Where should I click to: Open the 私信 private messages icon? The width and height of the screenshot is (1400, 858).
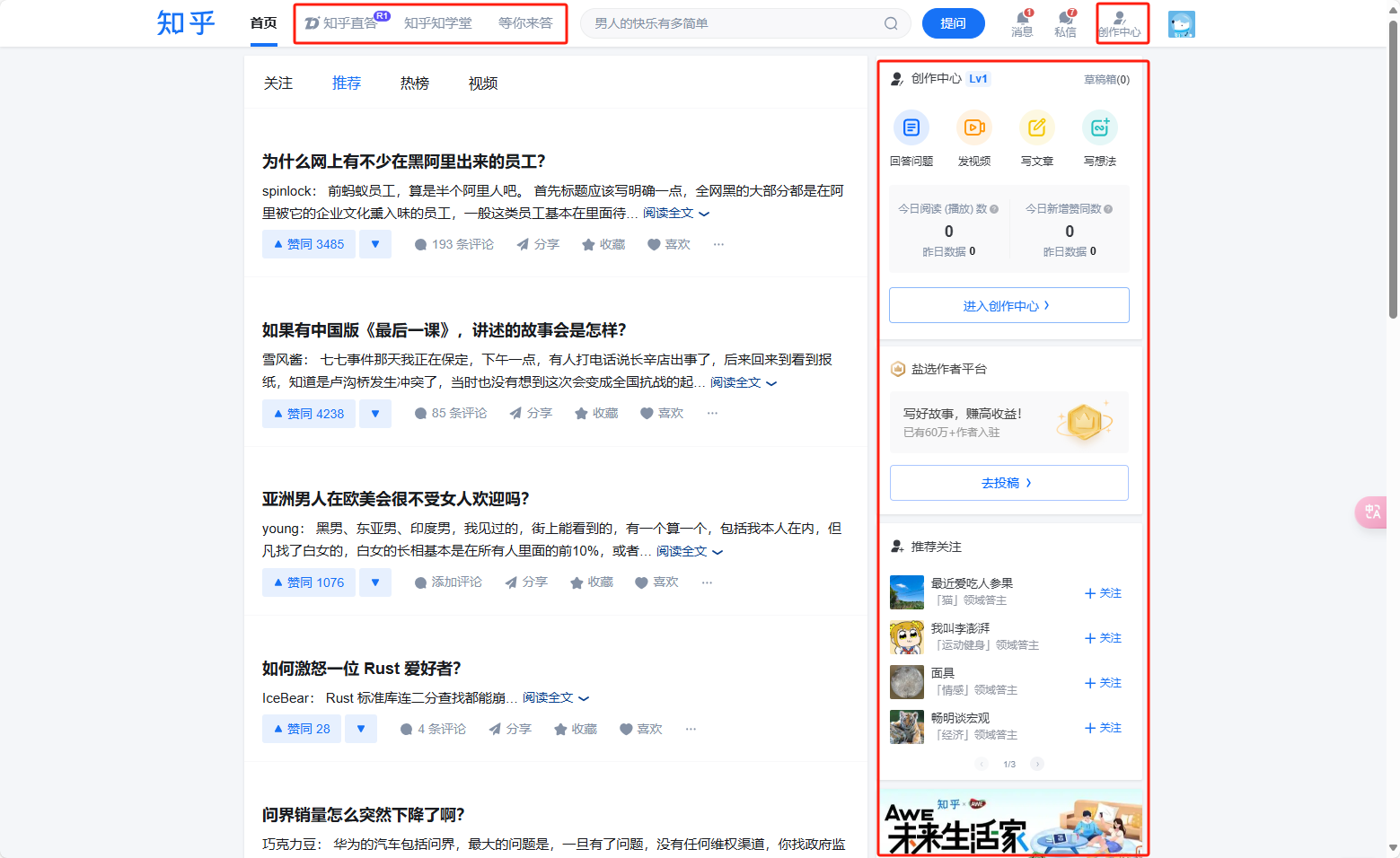[1065, 23]
